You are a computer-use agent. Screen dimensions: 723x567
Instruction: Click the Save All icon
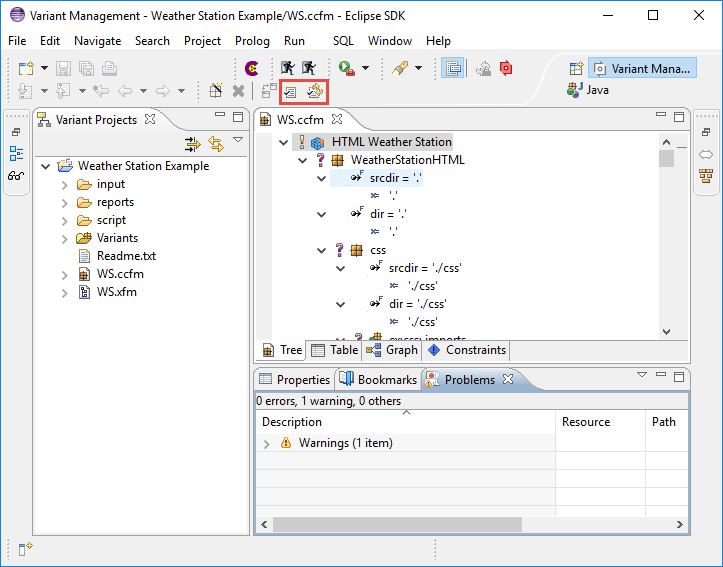coord(86,68)
